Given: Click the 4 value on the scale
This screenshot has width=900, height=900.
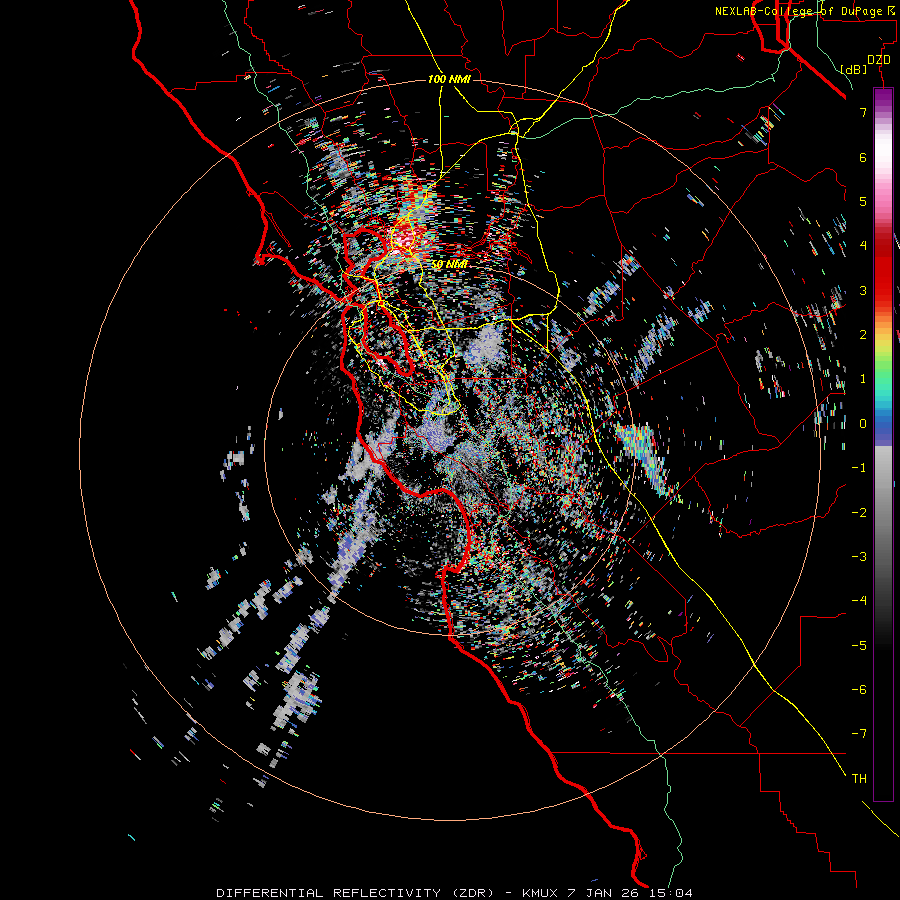Looking at the screenshot, I should [863, 245].
